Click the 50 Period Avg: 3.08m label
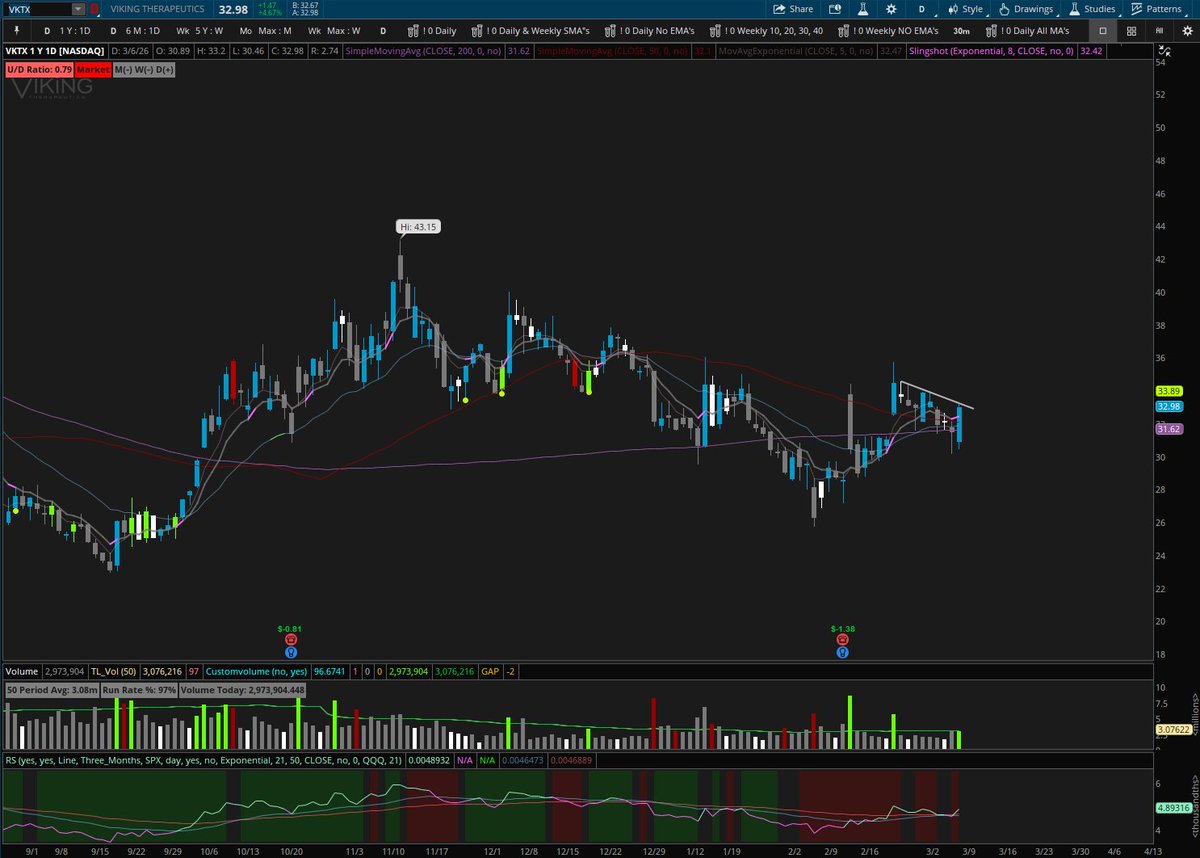 pos(51,690)
